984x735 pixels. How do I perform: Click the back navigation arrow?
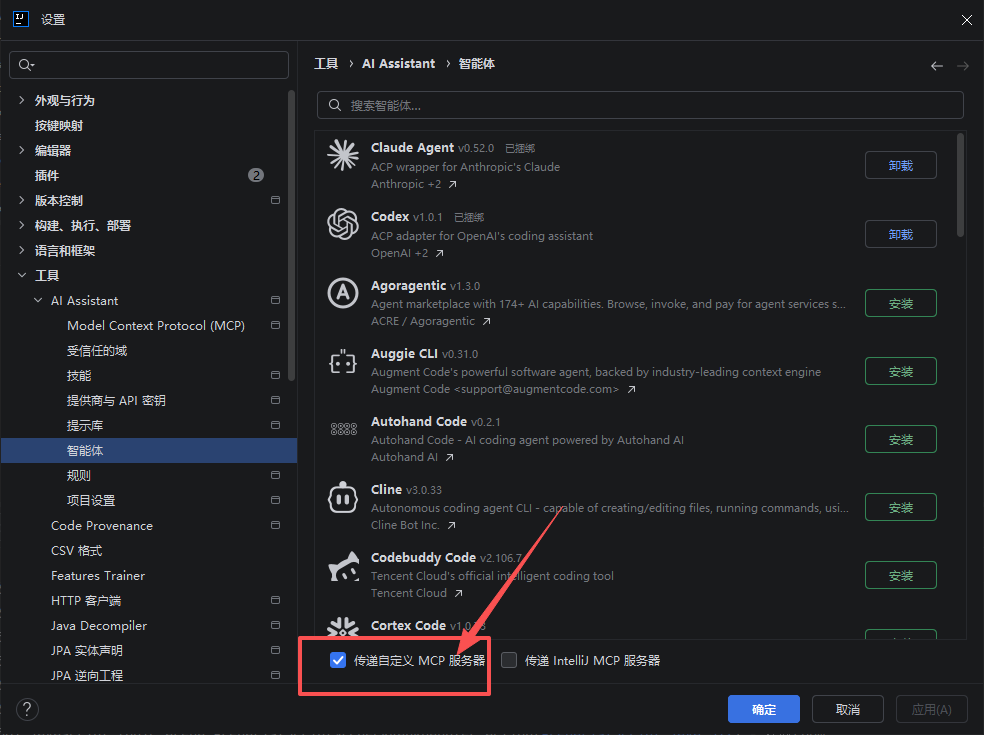937,66
